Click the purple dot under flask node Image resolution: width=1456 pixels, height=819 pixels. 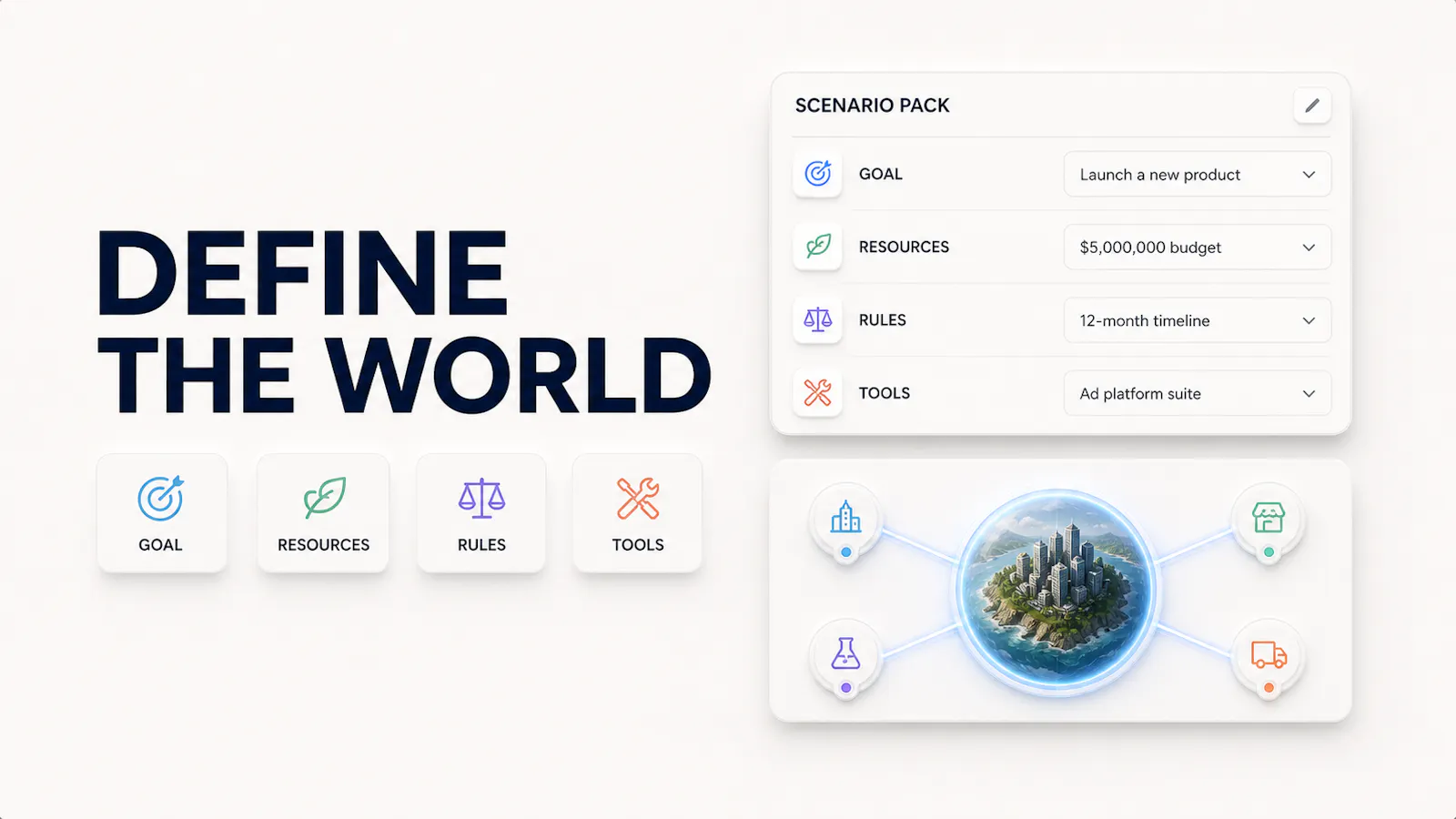pyautogui.click(x=846, y=688)
